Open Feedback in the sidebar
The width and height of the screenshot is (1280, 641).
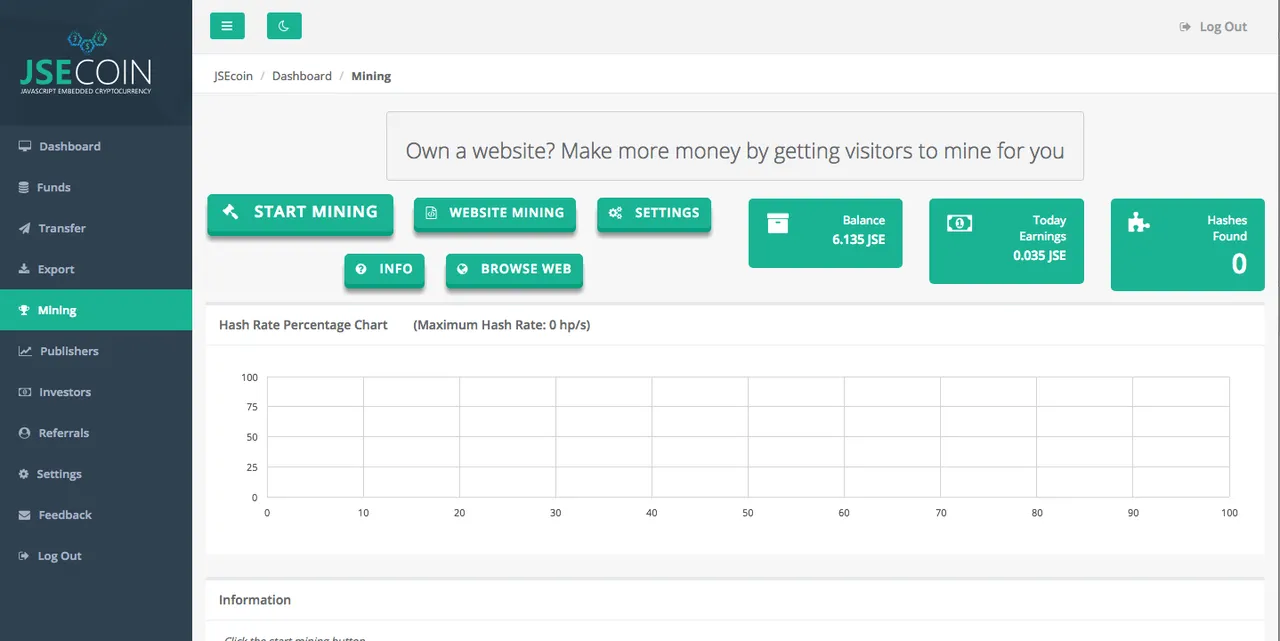[x=96, y=515]
